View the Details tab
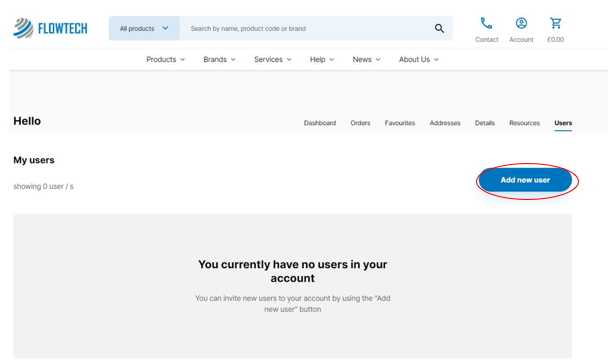Viewport: 608px width, 362px height. coord(485,123)
